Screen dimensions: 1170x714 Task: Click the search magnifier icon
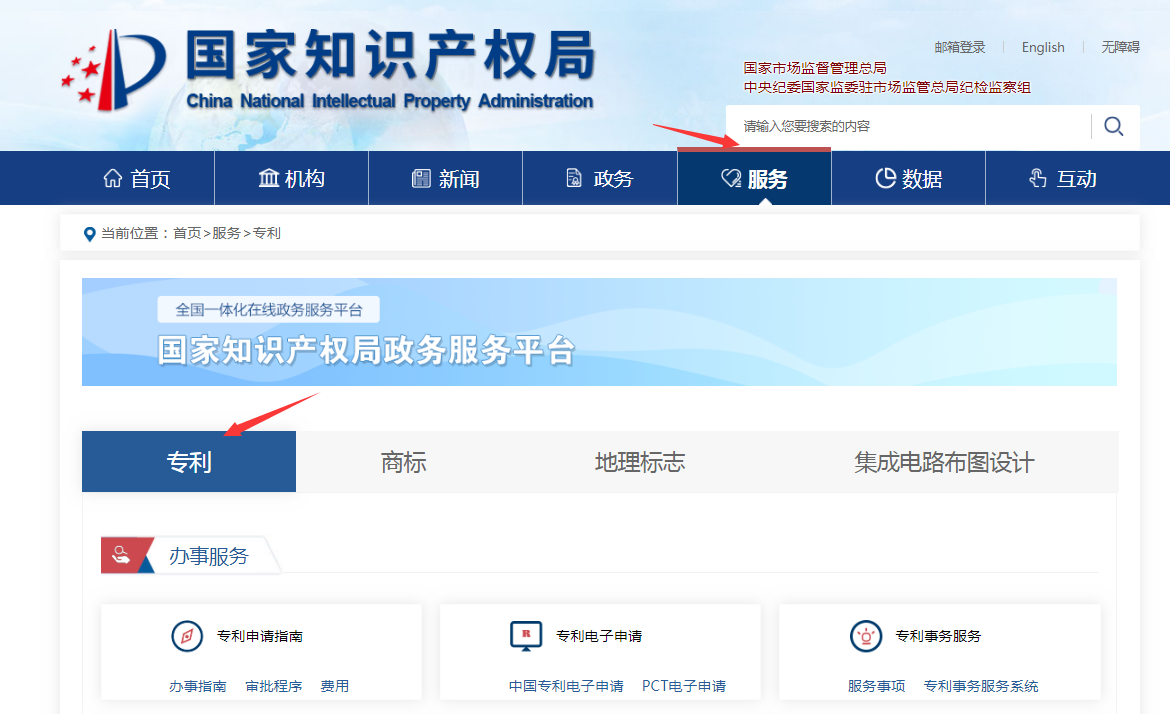(x=1114, y=126)
